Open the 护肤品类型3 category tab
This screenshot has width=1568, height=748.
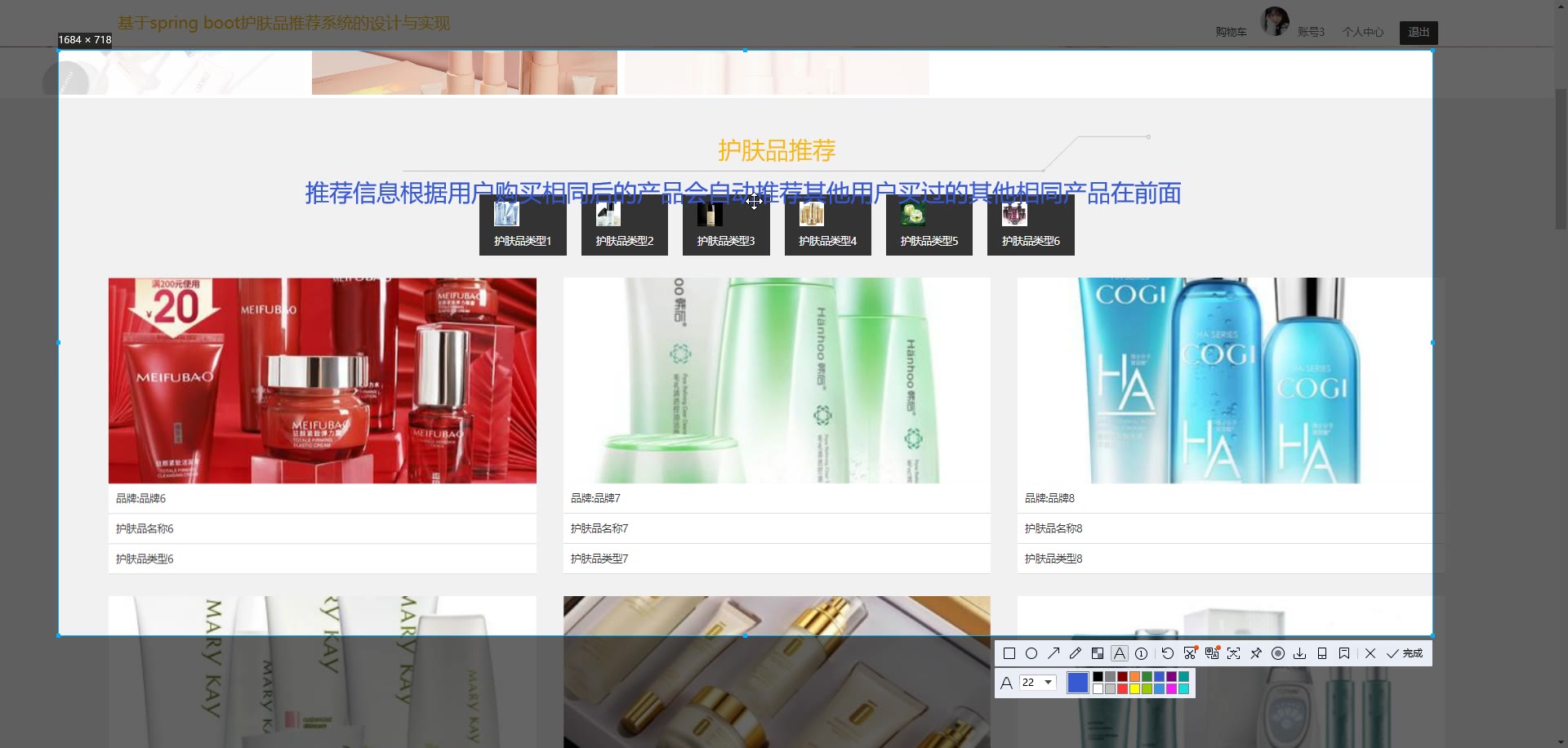[x=726, y=225]
